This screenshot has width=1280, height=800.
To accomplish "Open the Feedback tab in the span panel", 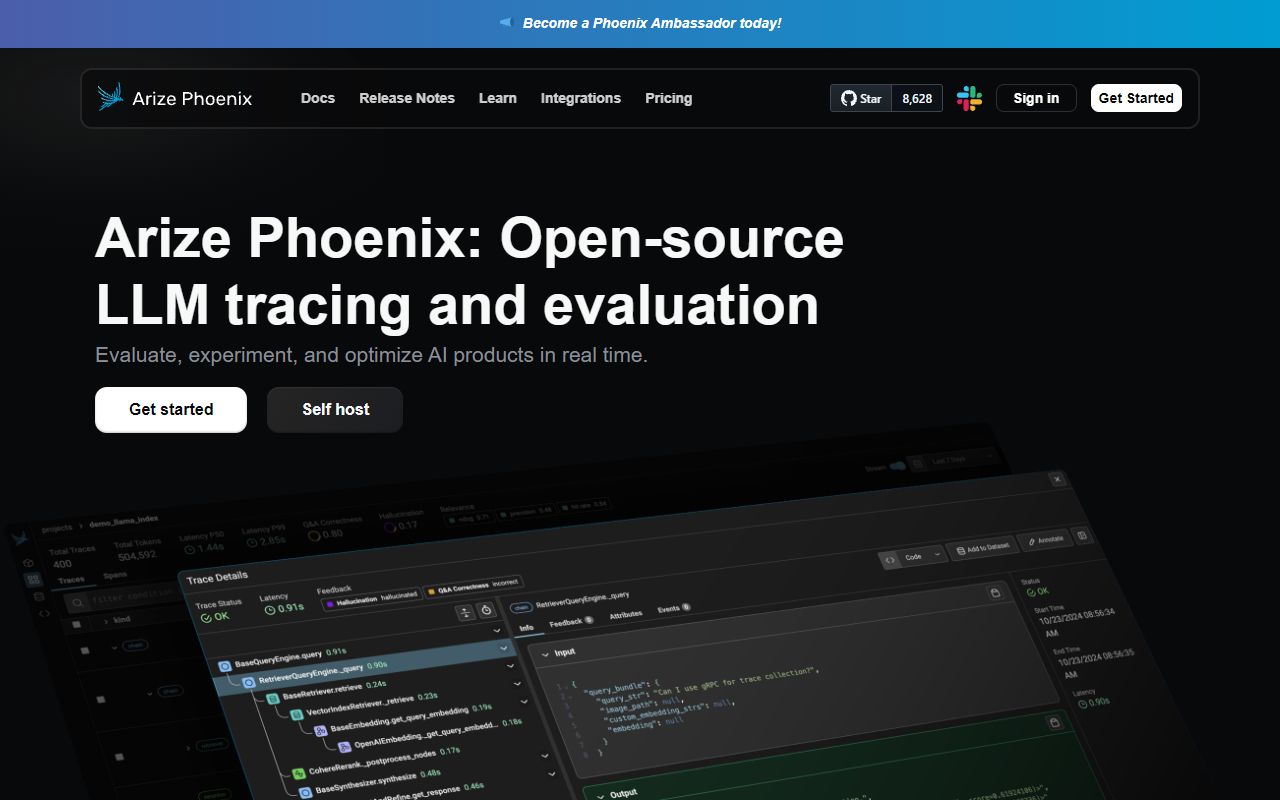I will (564, 622).
